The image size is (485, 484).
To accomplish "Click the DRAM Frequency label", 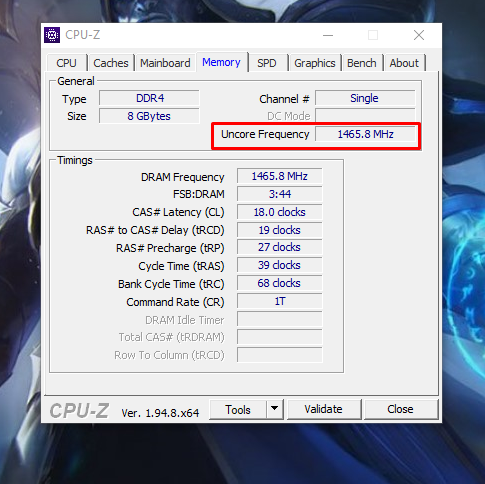I will tap(182, 177).
